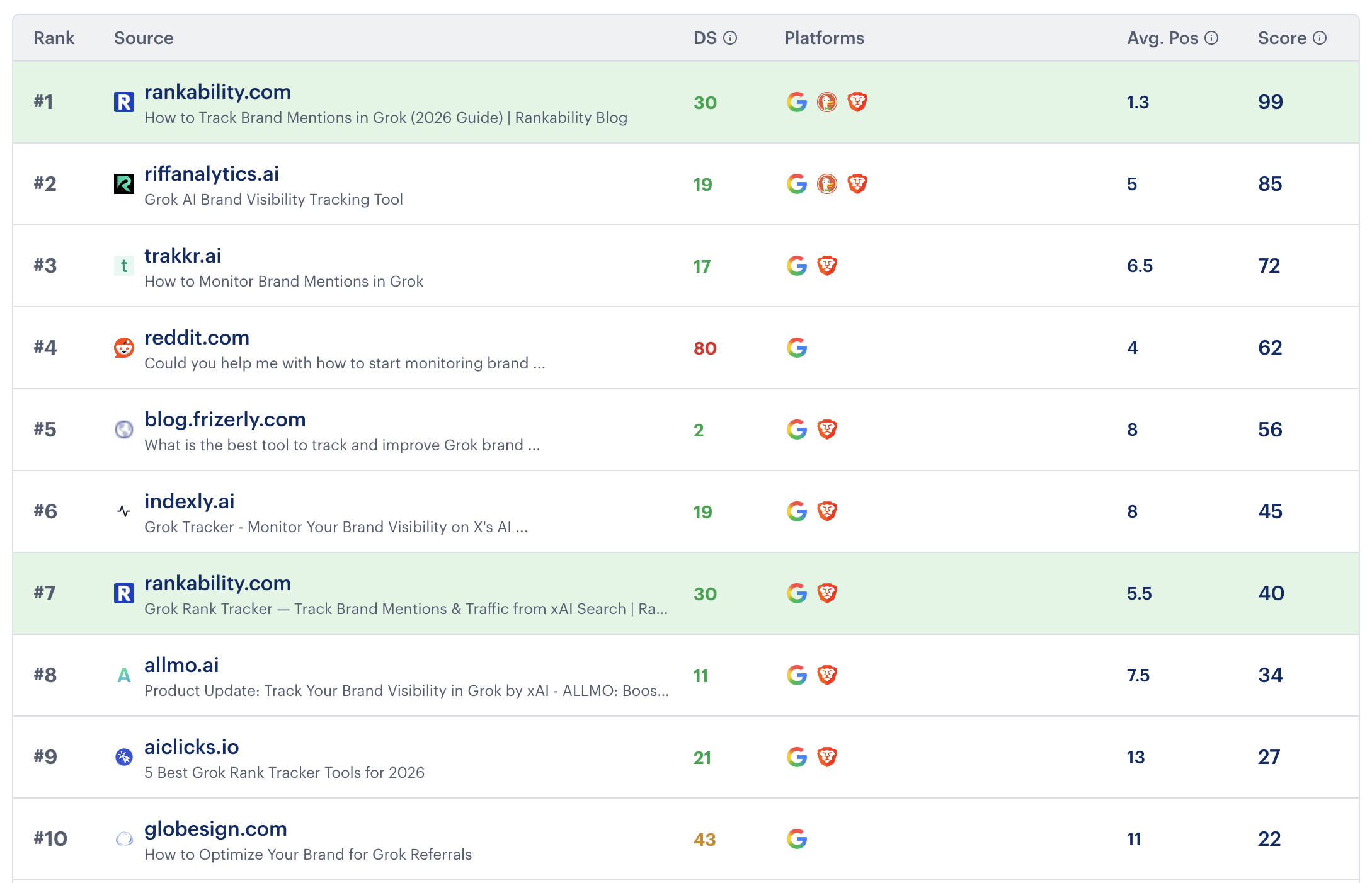Click the aiclicks.io favicon
The width and height of the screenshot is (1372, 883).
[x=124, y=757]
